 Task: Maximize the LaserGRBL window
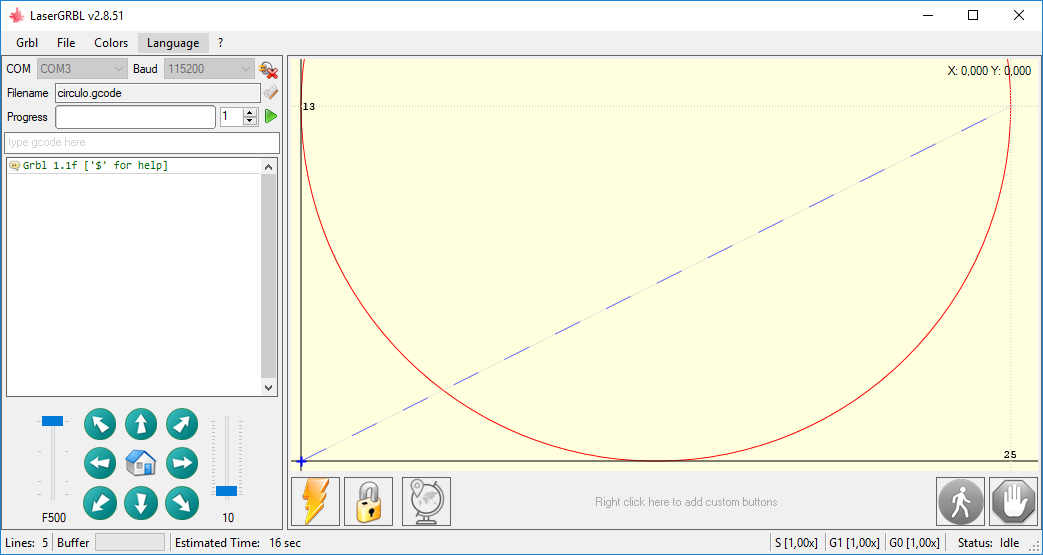click(x=972, y=15)
